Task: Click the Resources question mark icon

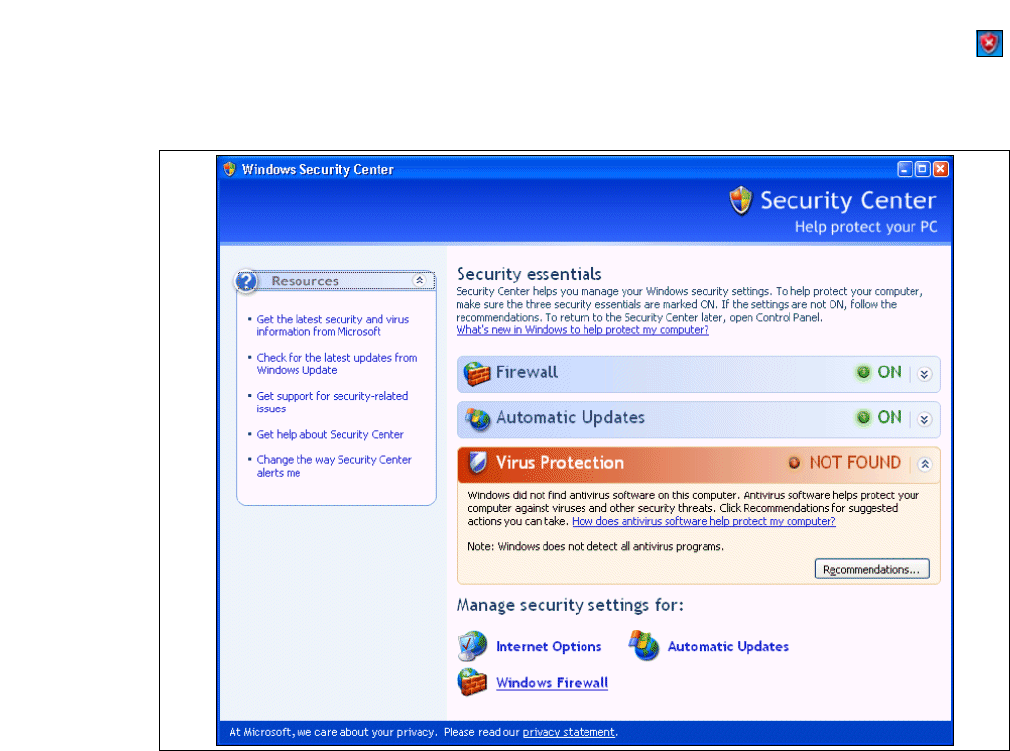Action: [x=246, y=281]
